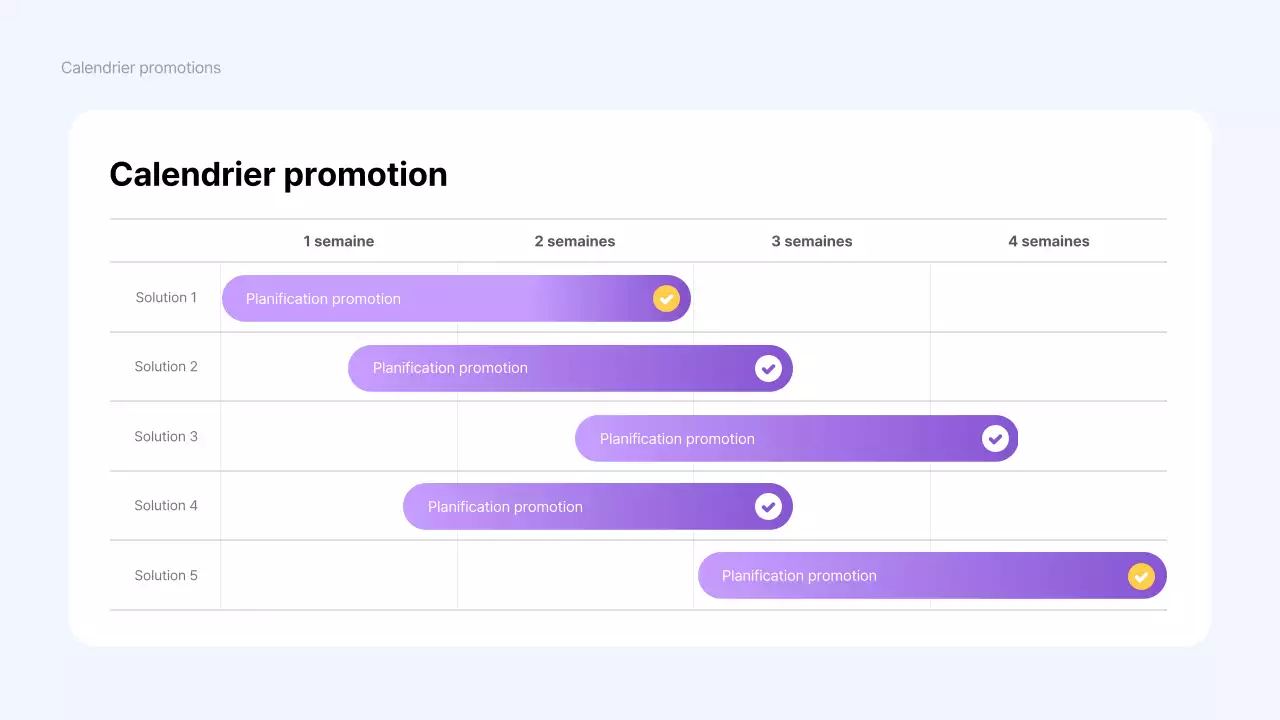The height and width of the screenshot is (720, 1280).
Task: Select the Solution 5 row label
Action: point(166,575)
